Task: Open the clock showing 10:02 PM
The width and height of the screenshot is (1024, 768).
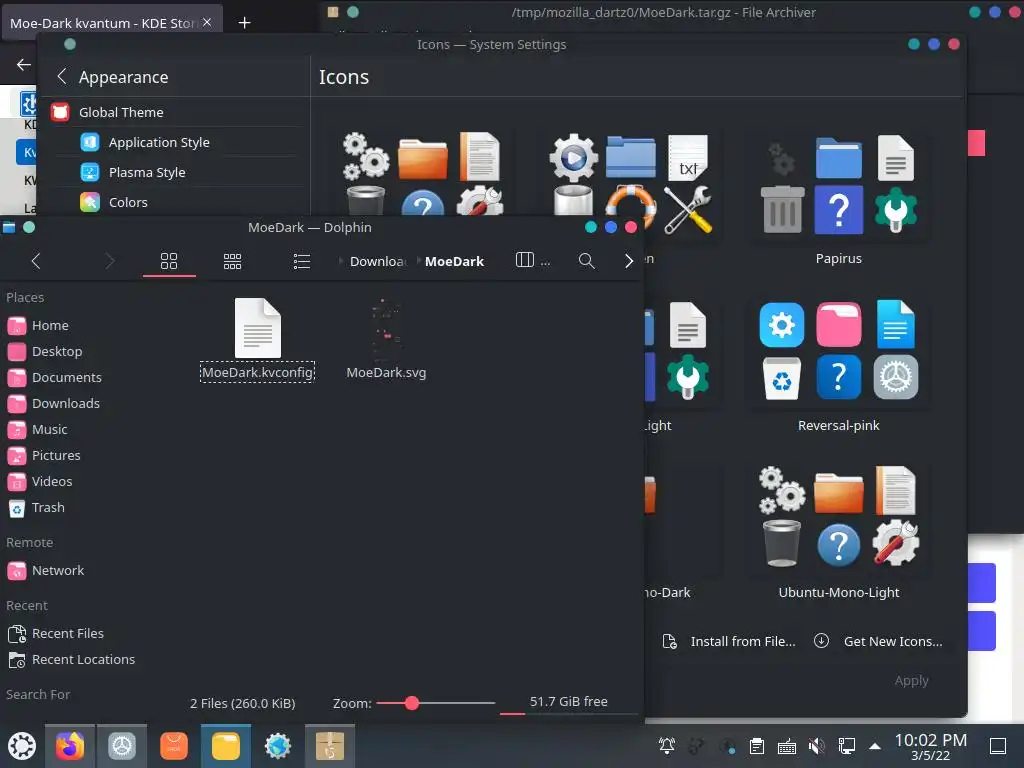Action: [931, 746]
